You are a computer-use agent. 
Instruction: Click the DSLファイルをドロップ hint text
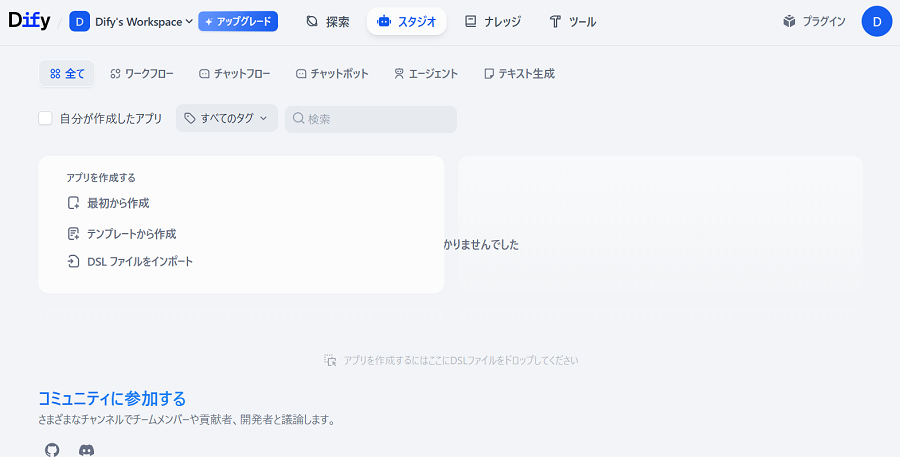click(x=461, y=361)
